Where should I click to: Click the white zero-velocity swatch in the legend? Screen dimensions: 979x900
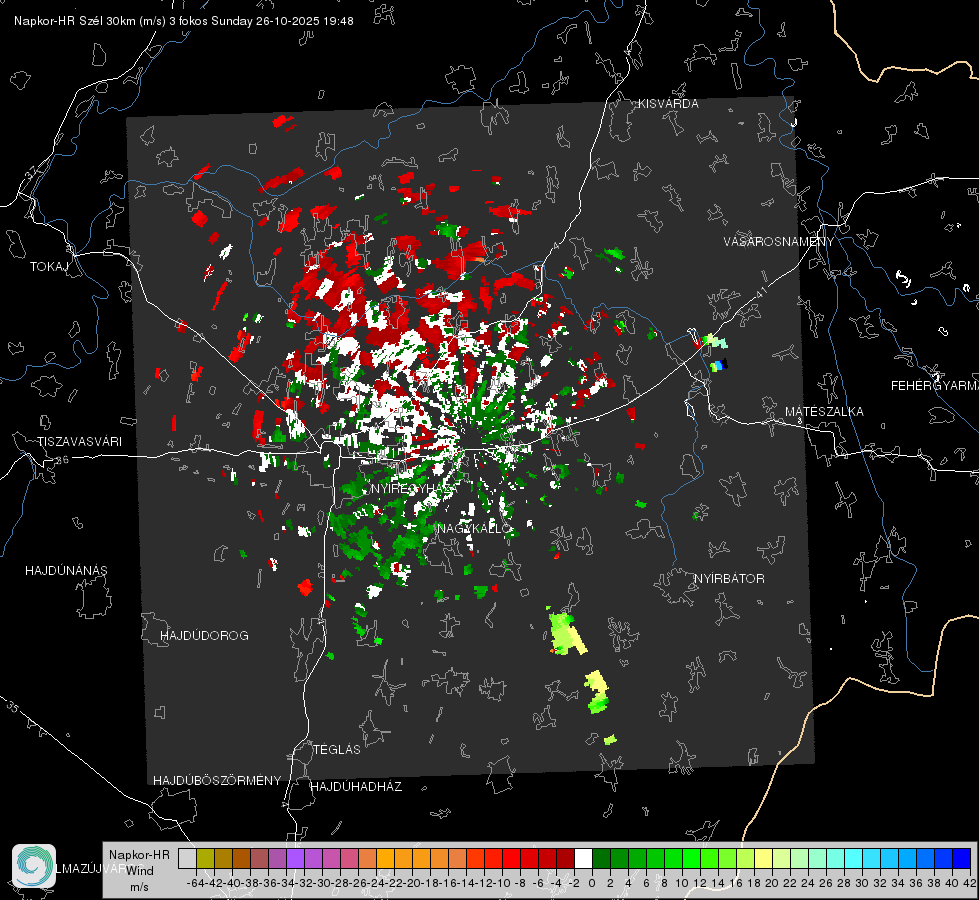[x=583, y=858]
